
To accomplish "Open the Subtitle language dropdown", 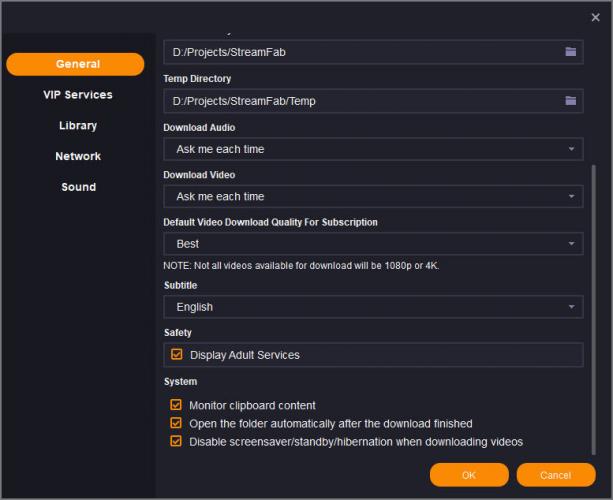I will (373, 307).
